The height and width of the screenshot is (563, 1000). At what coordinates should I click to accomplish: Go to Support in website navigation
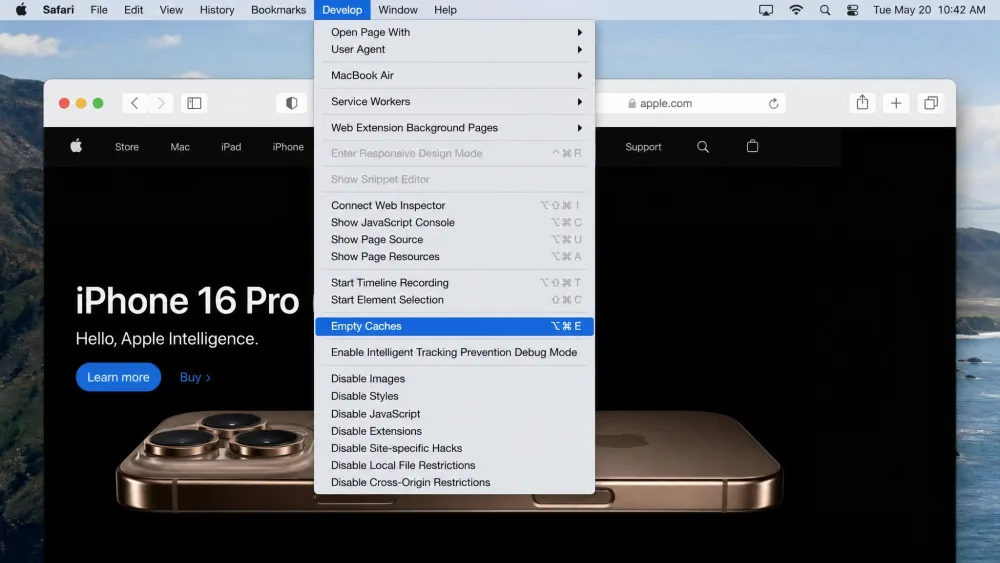click(x=643, y=147)
